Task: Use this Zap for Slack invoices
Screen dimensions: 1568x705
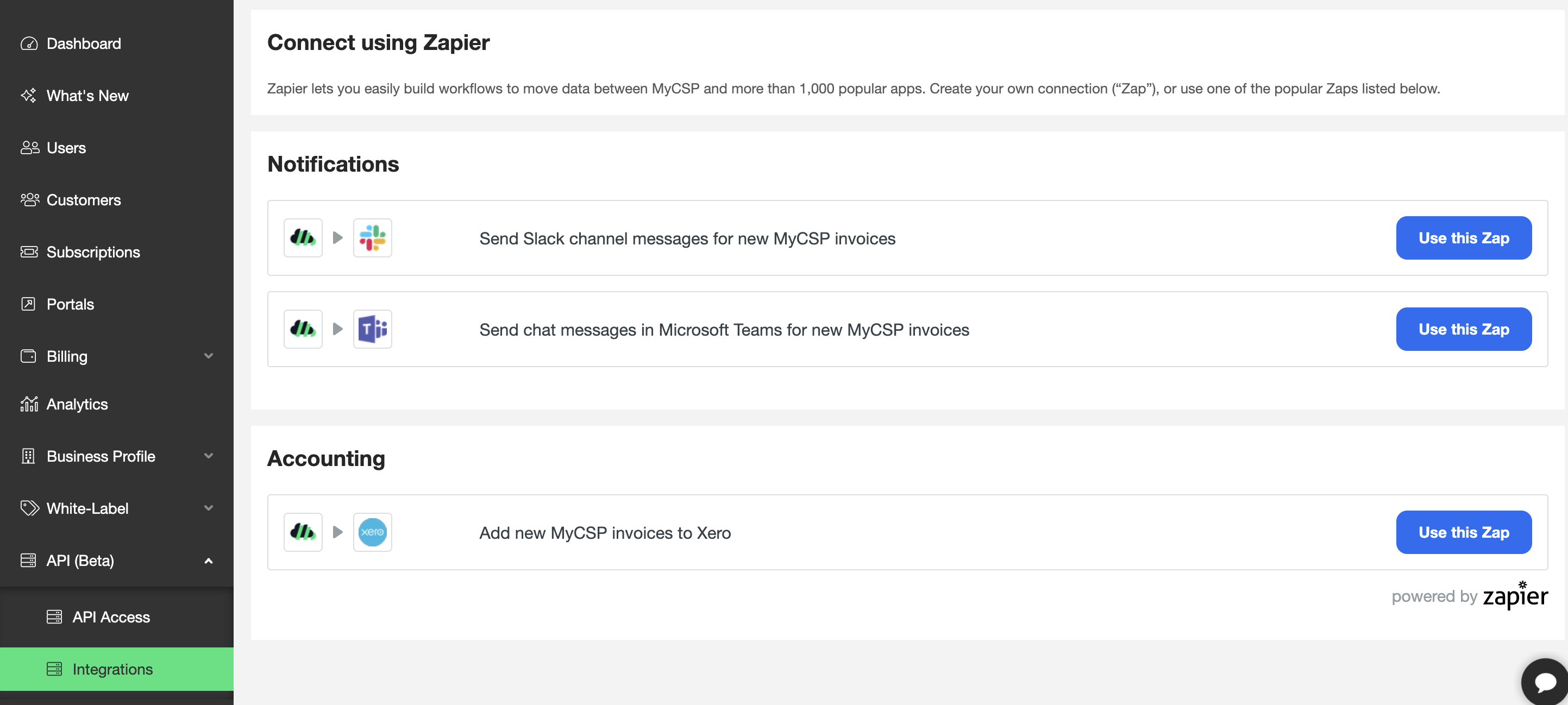Action: (x=1463, y=238)
